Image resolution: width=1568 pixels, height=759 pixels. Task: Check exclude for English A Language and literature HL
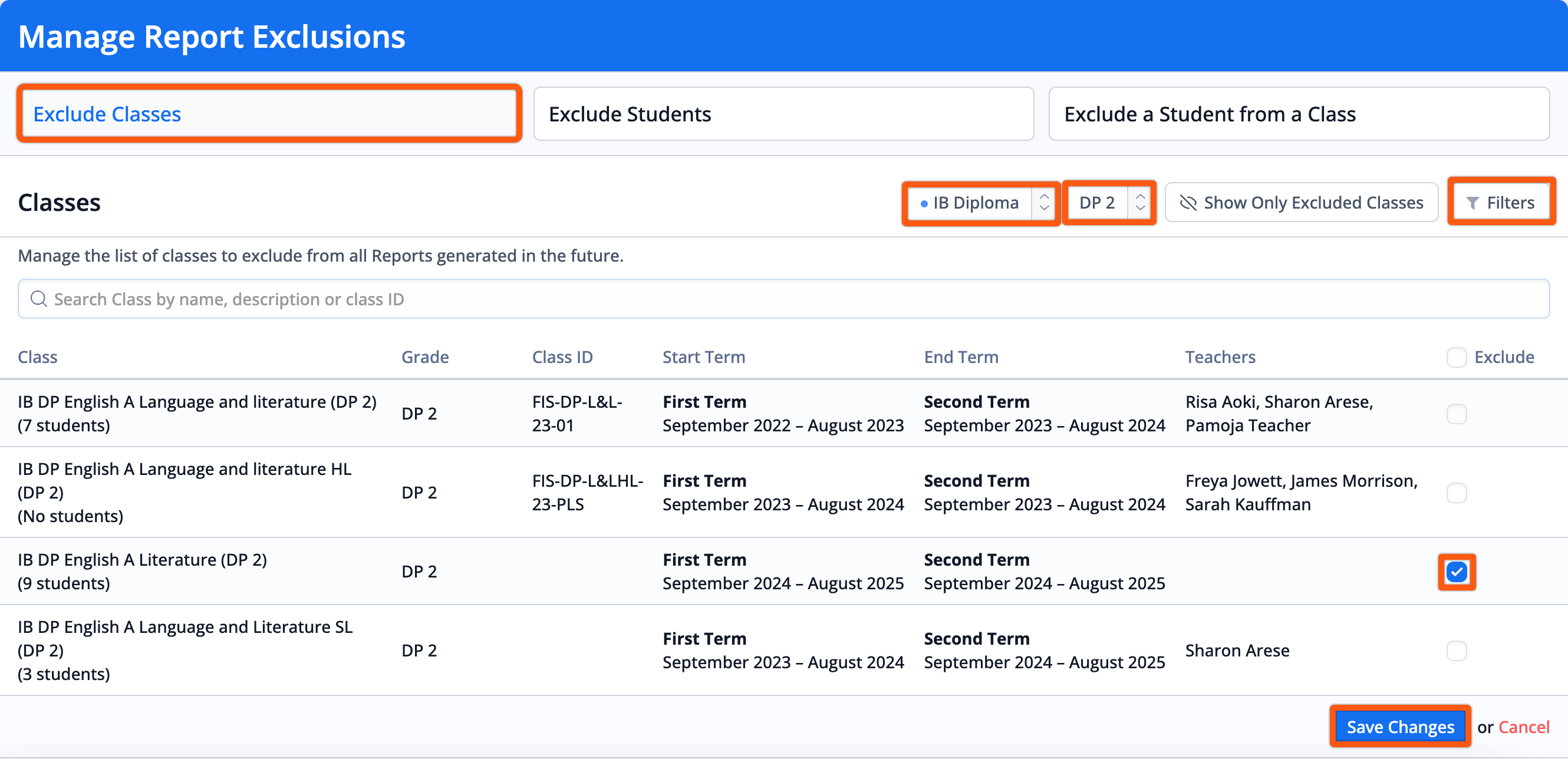tap(1456, 493)
